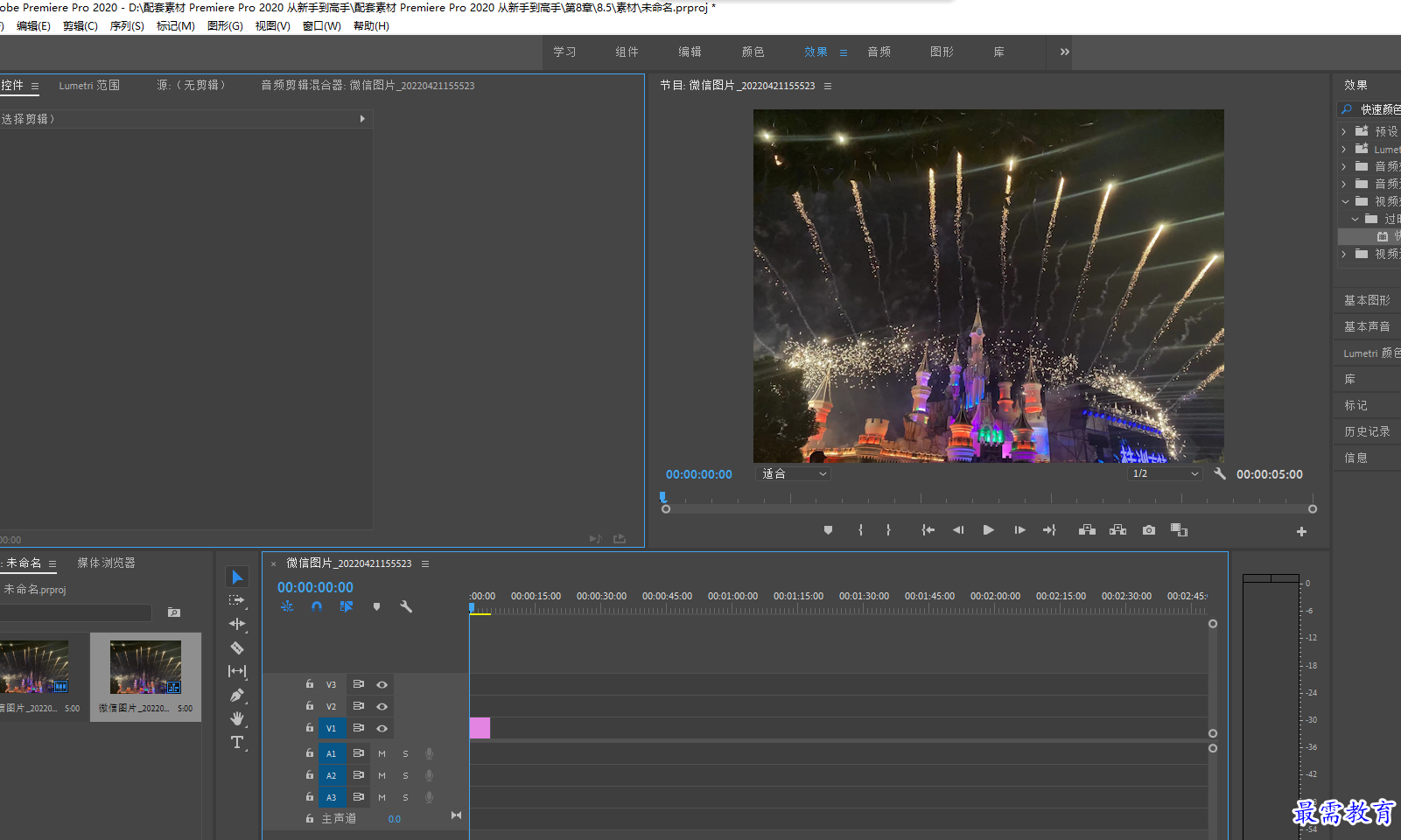Open the 序列(S) menu
The height and width of the screenshot is (840, 1401).
[127, 25]
